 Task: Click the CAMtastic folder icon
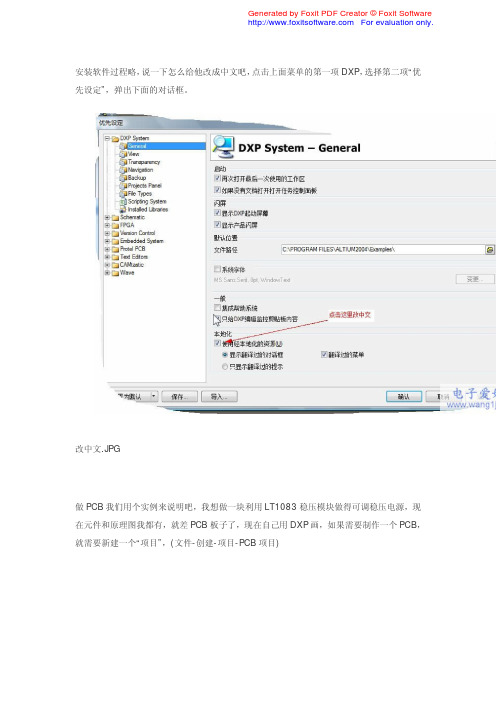115,265
